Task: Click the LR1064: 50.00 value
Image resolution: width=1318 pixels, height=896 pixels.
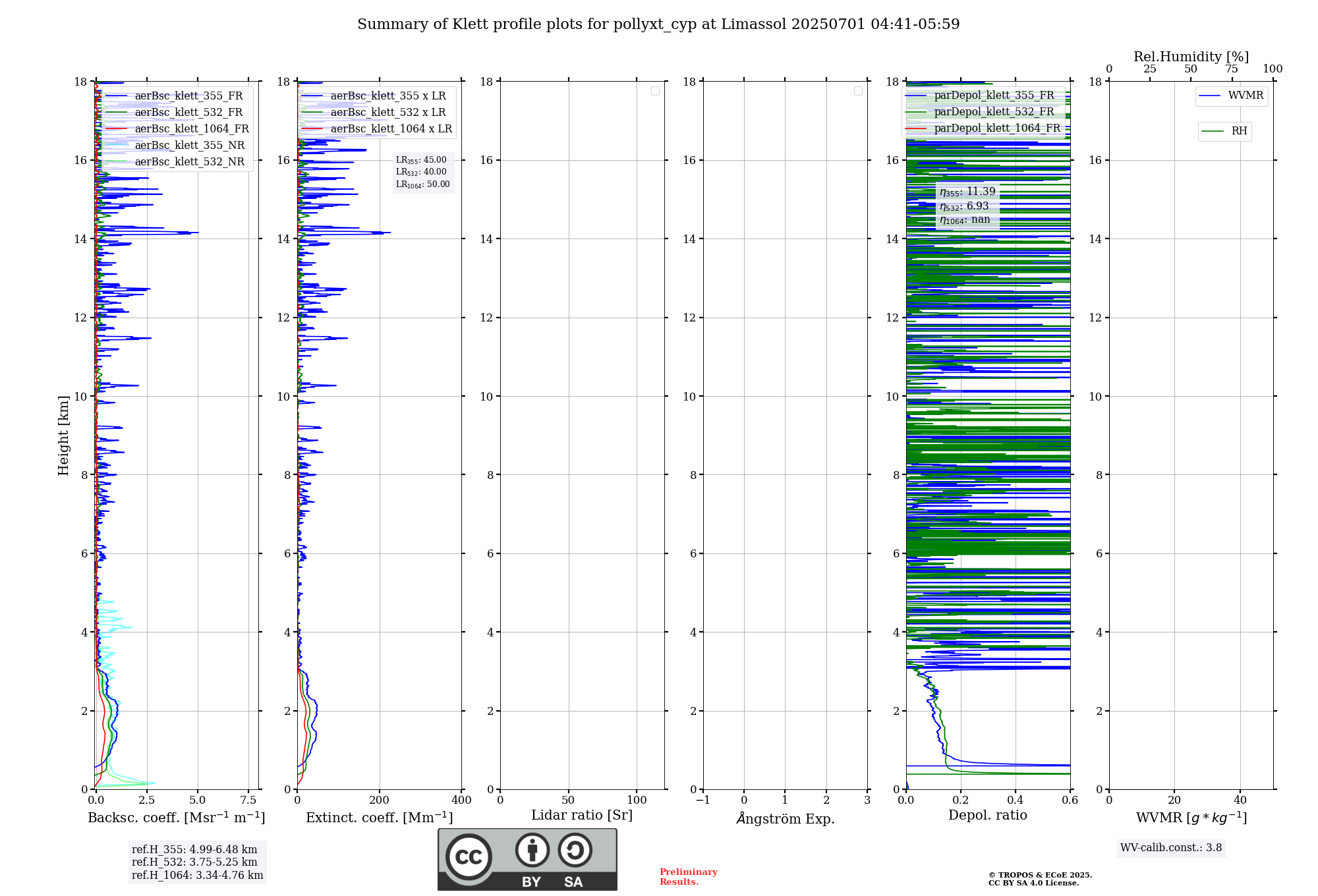Action: pos(422,184)
